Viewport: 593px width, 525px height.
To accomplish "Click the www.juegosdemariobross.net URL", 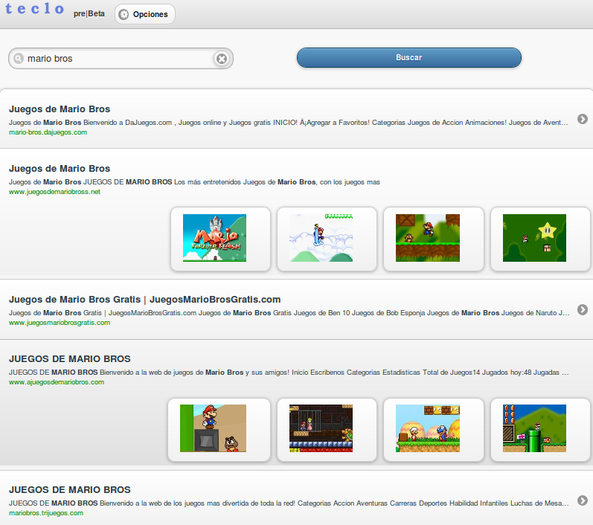I will point(54,192).
